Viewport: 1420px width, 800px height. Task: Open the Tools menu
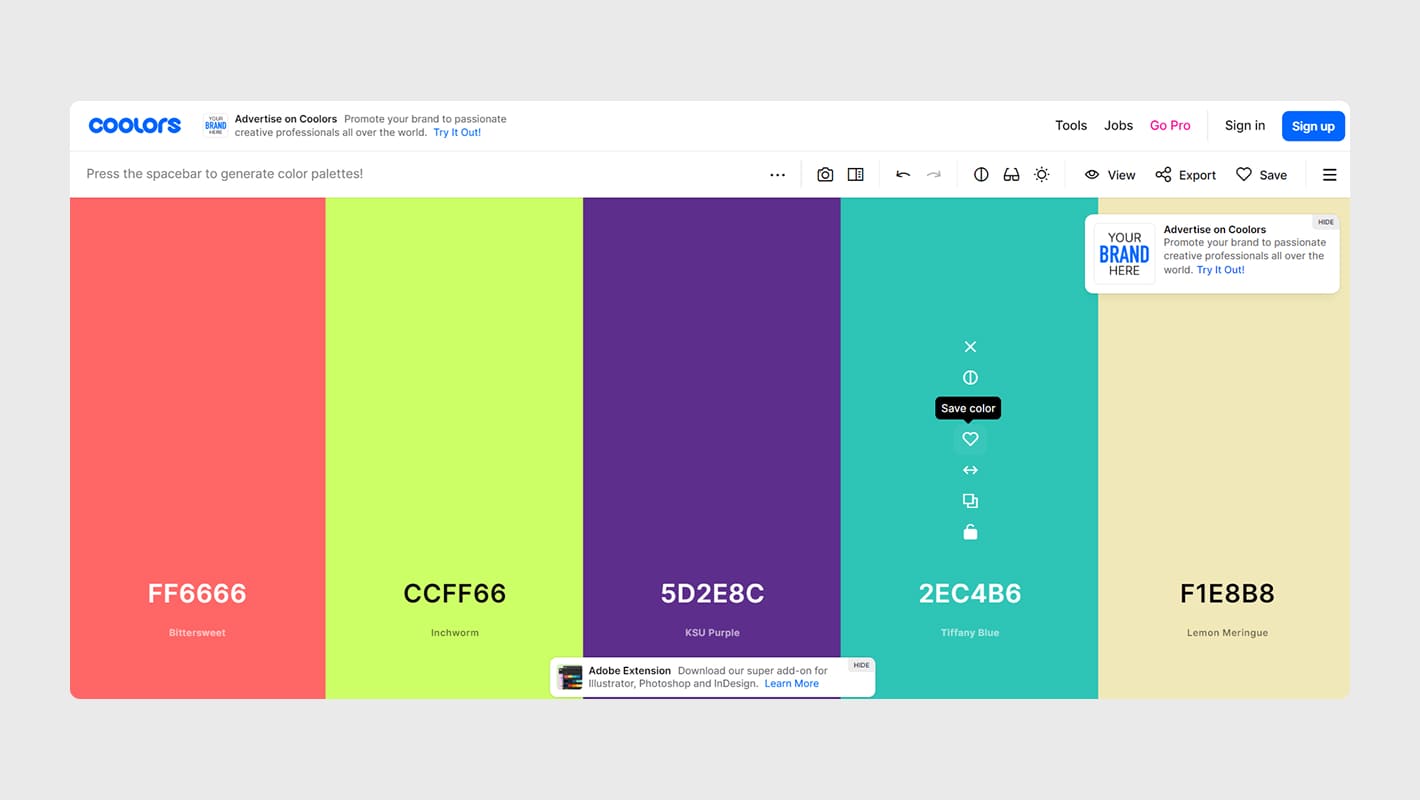point(1070,126)
